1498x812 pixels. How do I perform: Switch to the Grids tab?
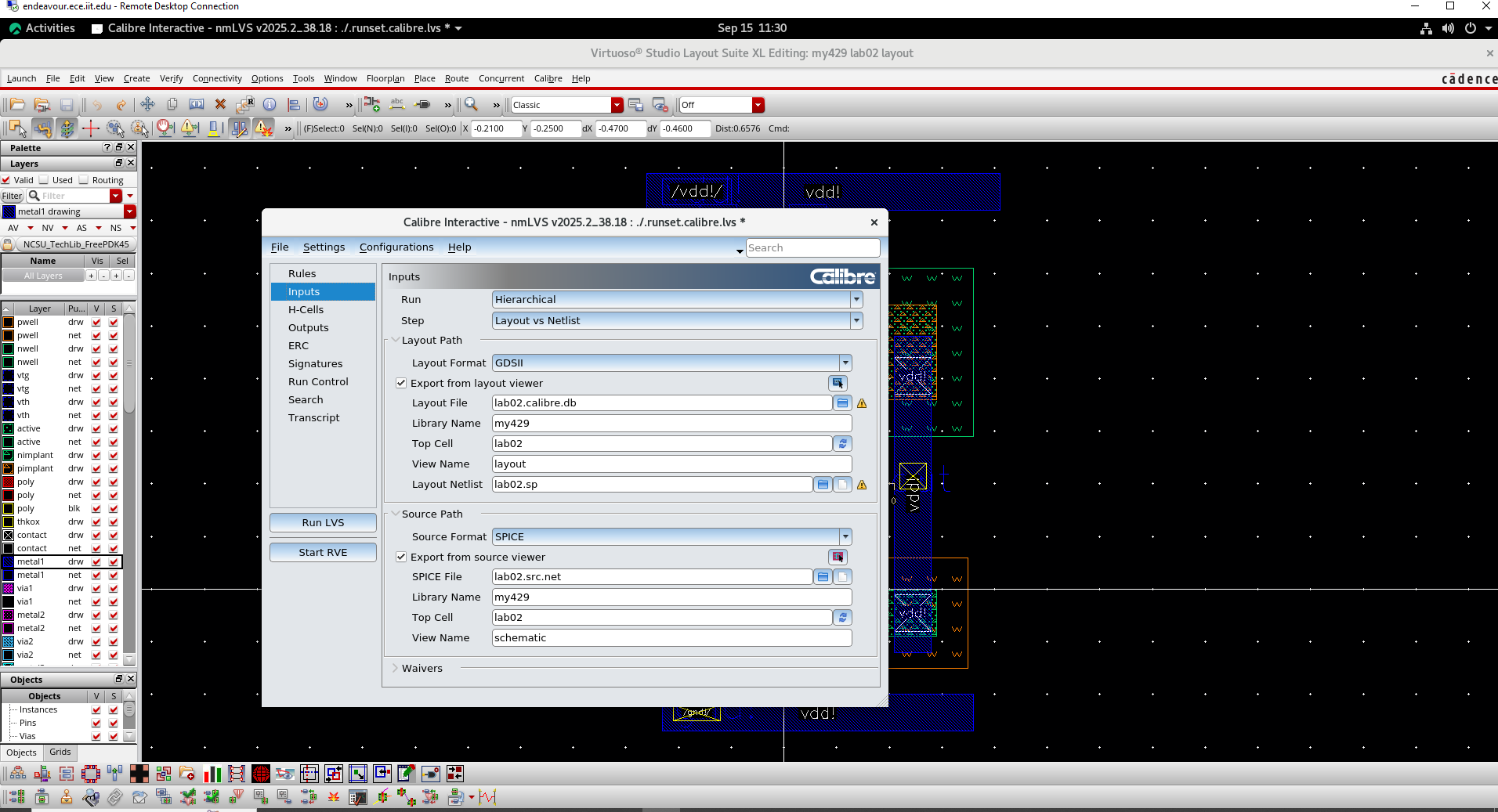point(60,752)
